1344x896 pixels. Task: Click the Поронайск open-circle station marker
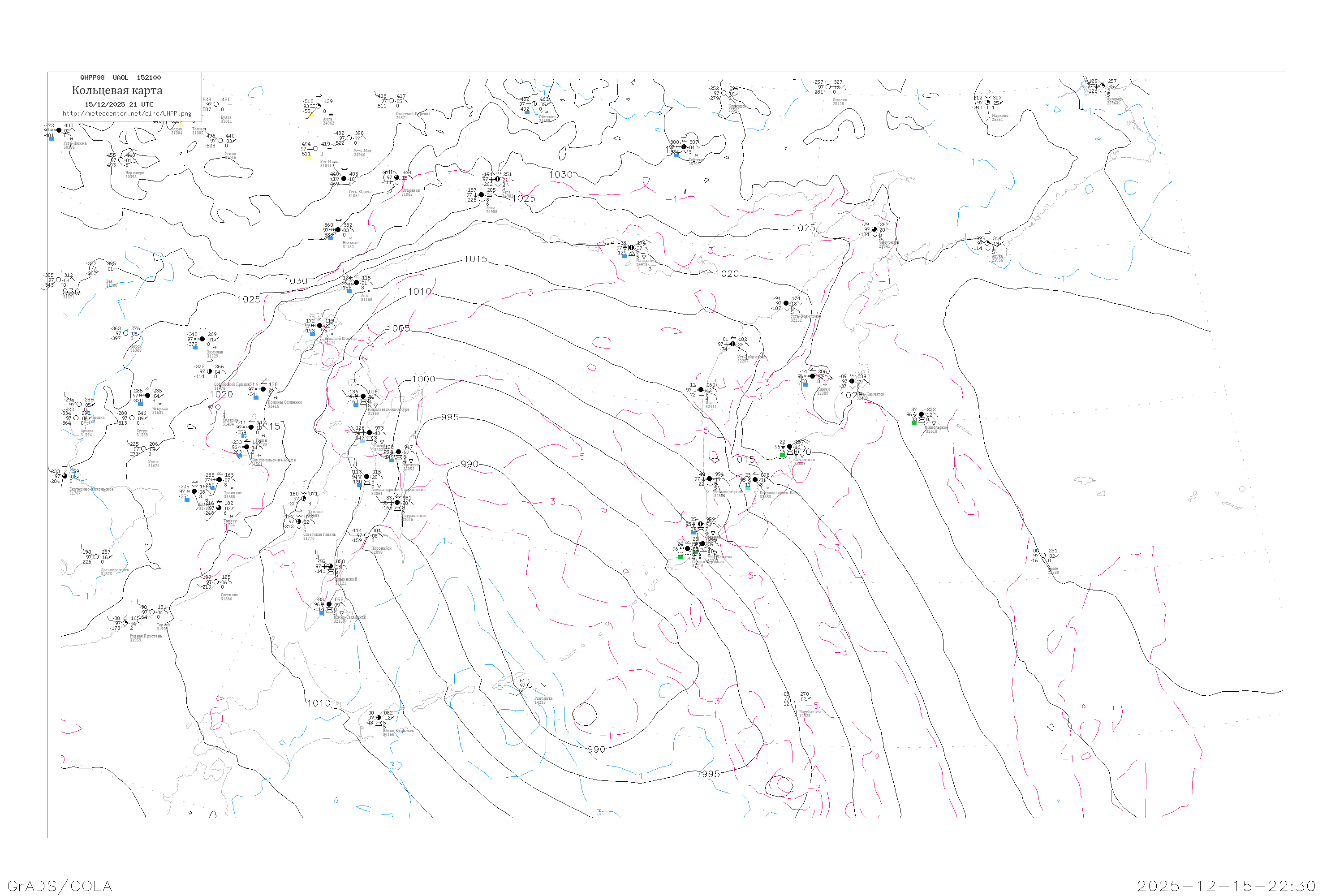tap(366, 535)
